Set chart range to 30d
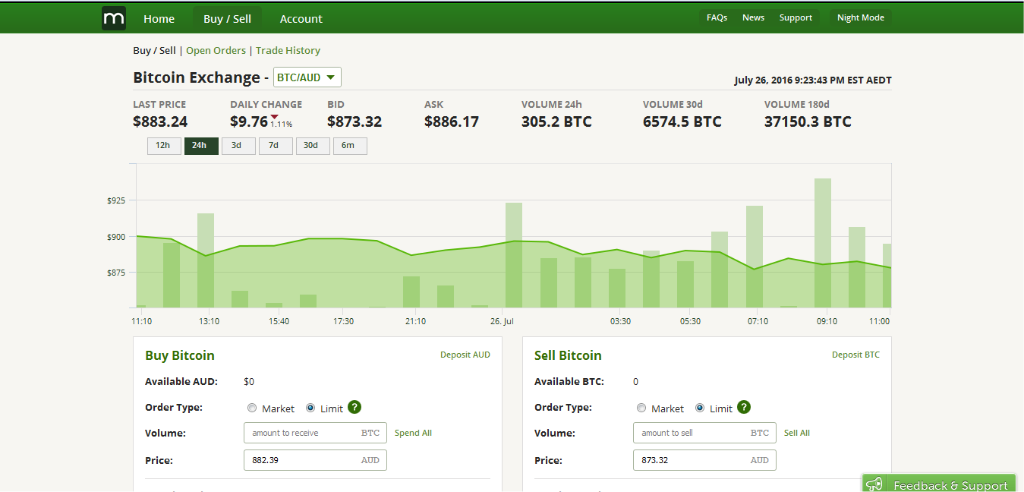 (312, 146)
